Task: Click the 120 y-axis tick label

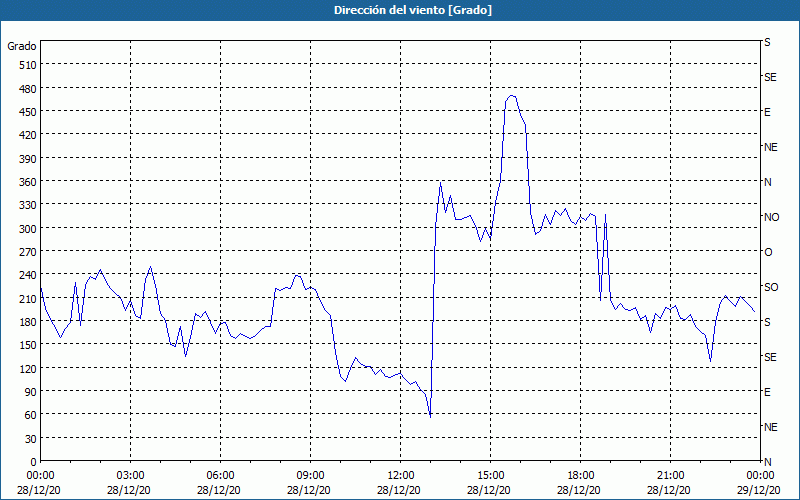Action: [28, 368]
